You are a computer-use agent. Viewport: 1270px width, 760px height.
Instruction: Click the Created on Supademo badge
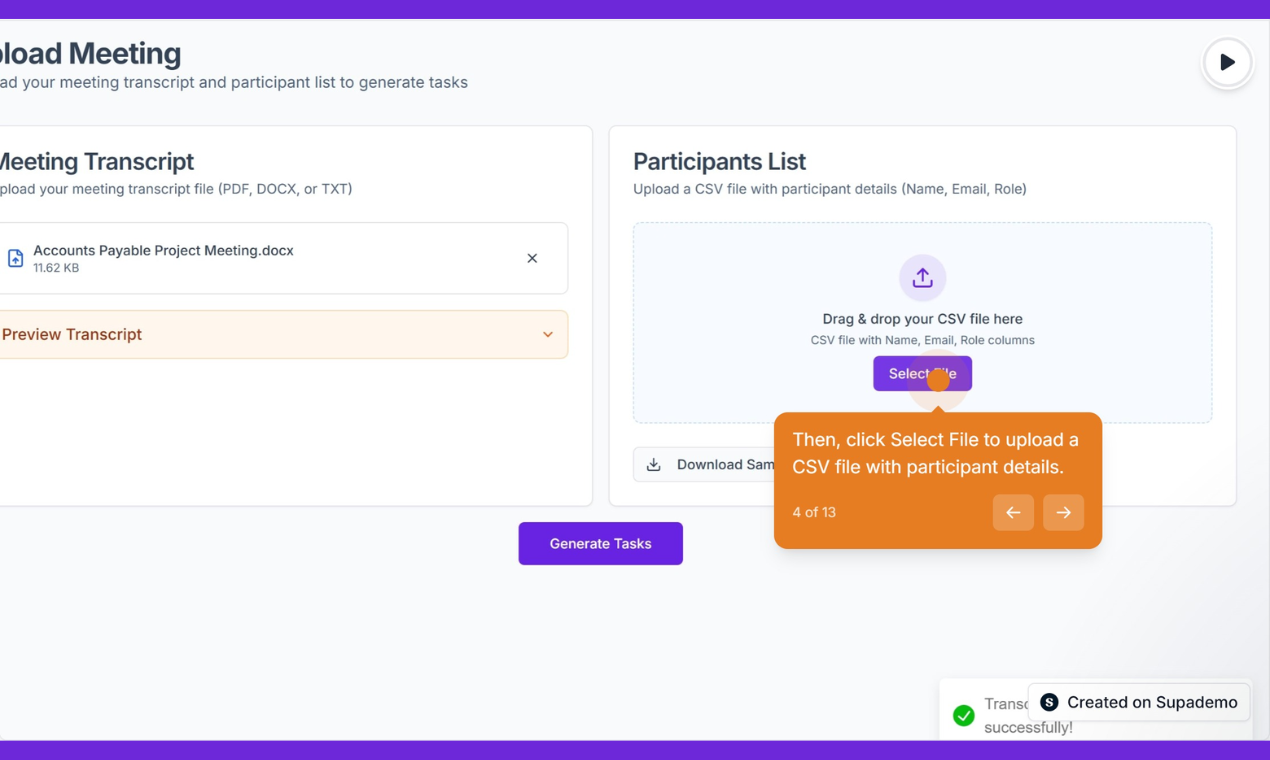[x=1139, y=702]
